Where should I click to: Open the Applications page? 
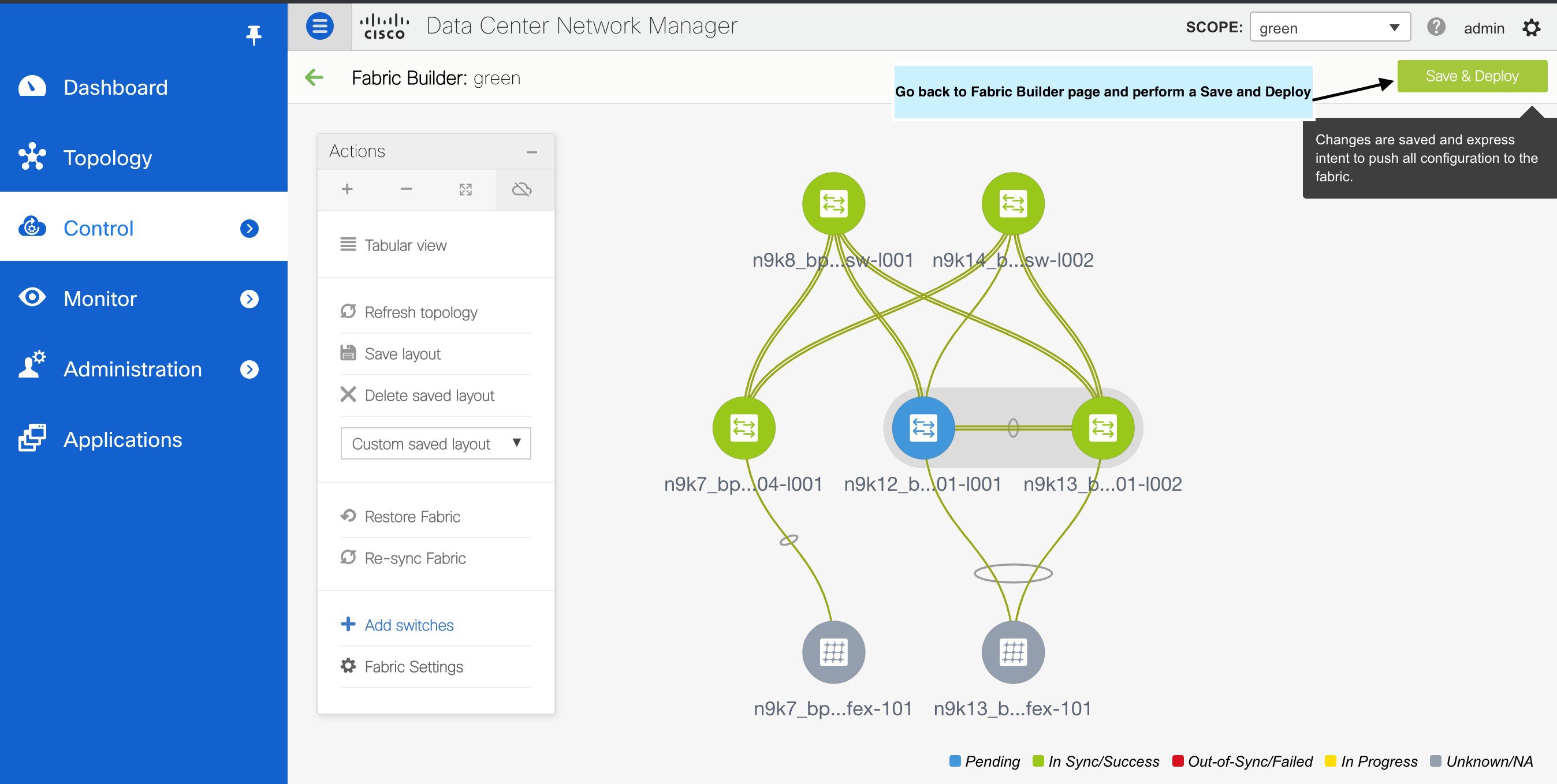[122, 439]
